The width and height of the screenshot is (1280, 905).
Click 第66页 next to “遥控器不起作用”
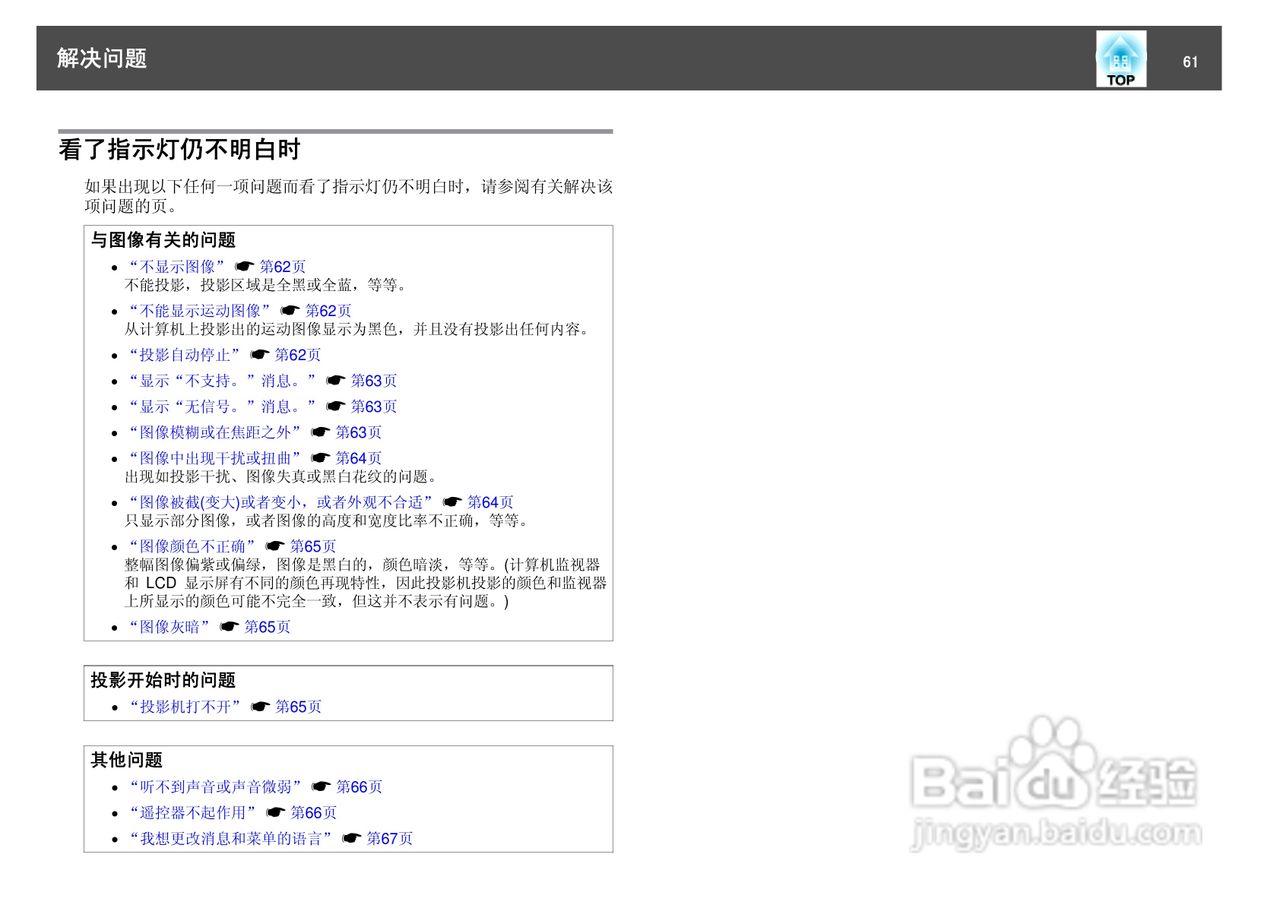[x=314, y=813]
